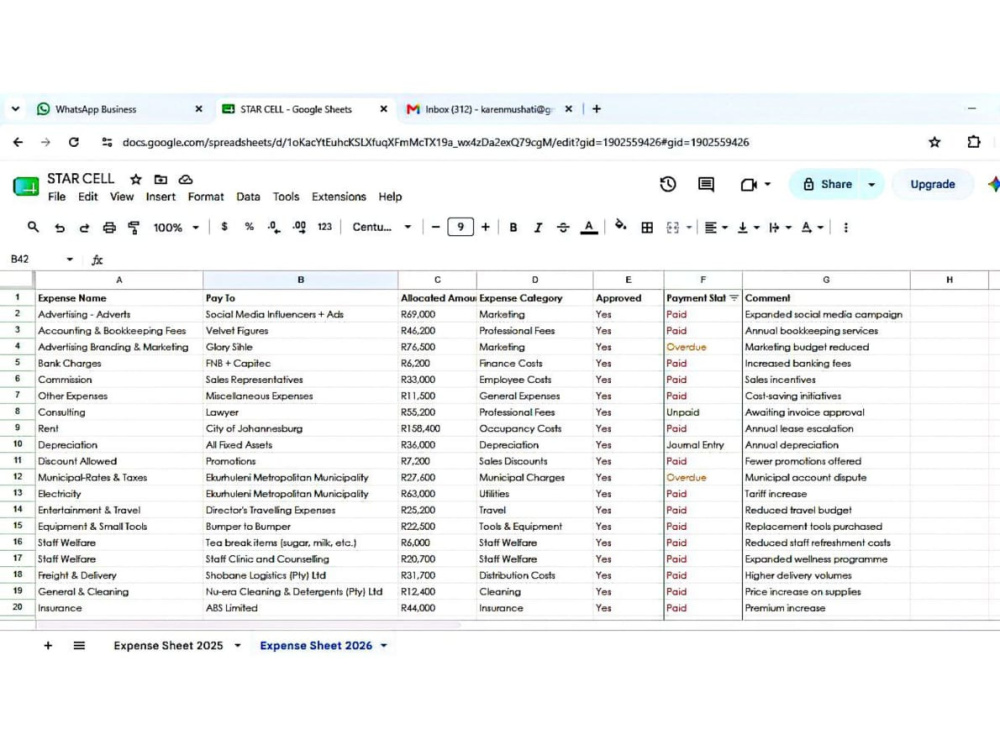This screenshot has height=750, width=1000.
Task: Toggle strikethrough formatting
Action: click(562, 228)
